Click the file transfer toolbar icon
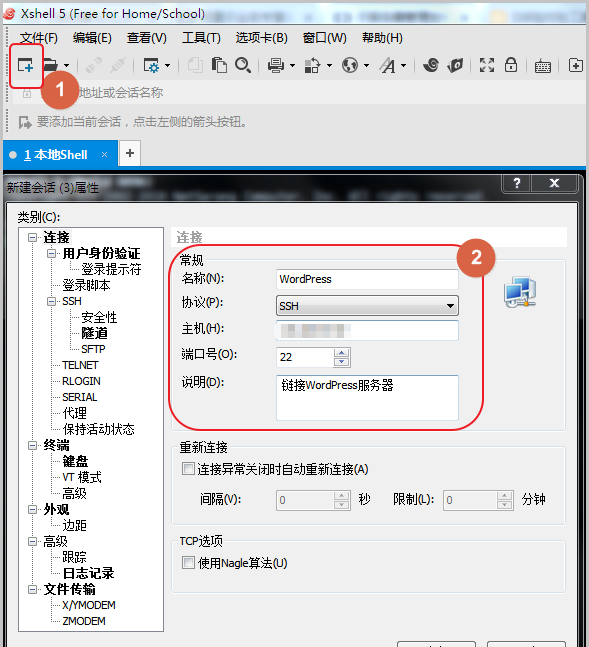 [x=312, y=65]
